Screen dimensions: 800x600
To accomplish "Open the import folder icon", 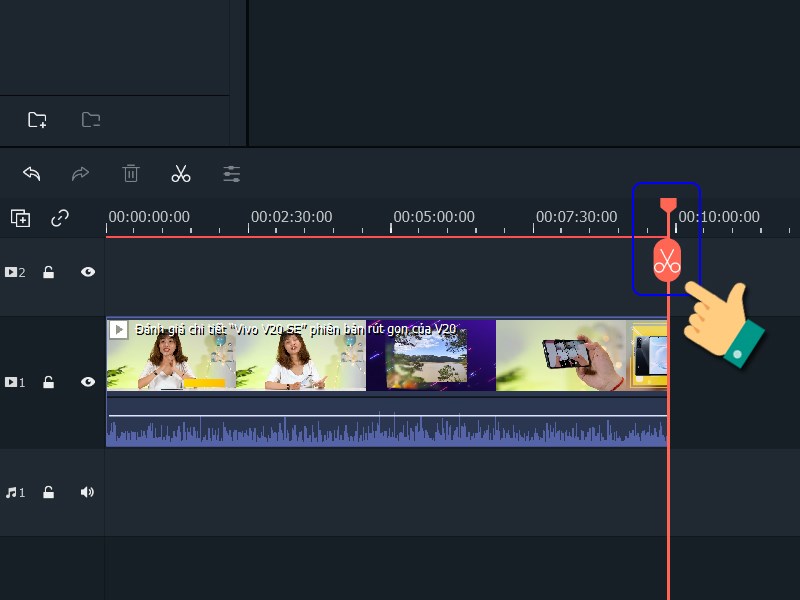I will [91, 119].
